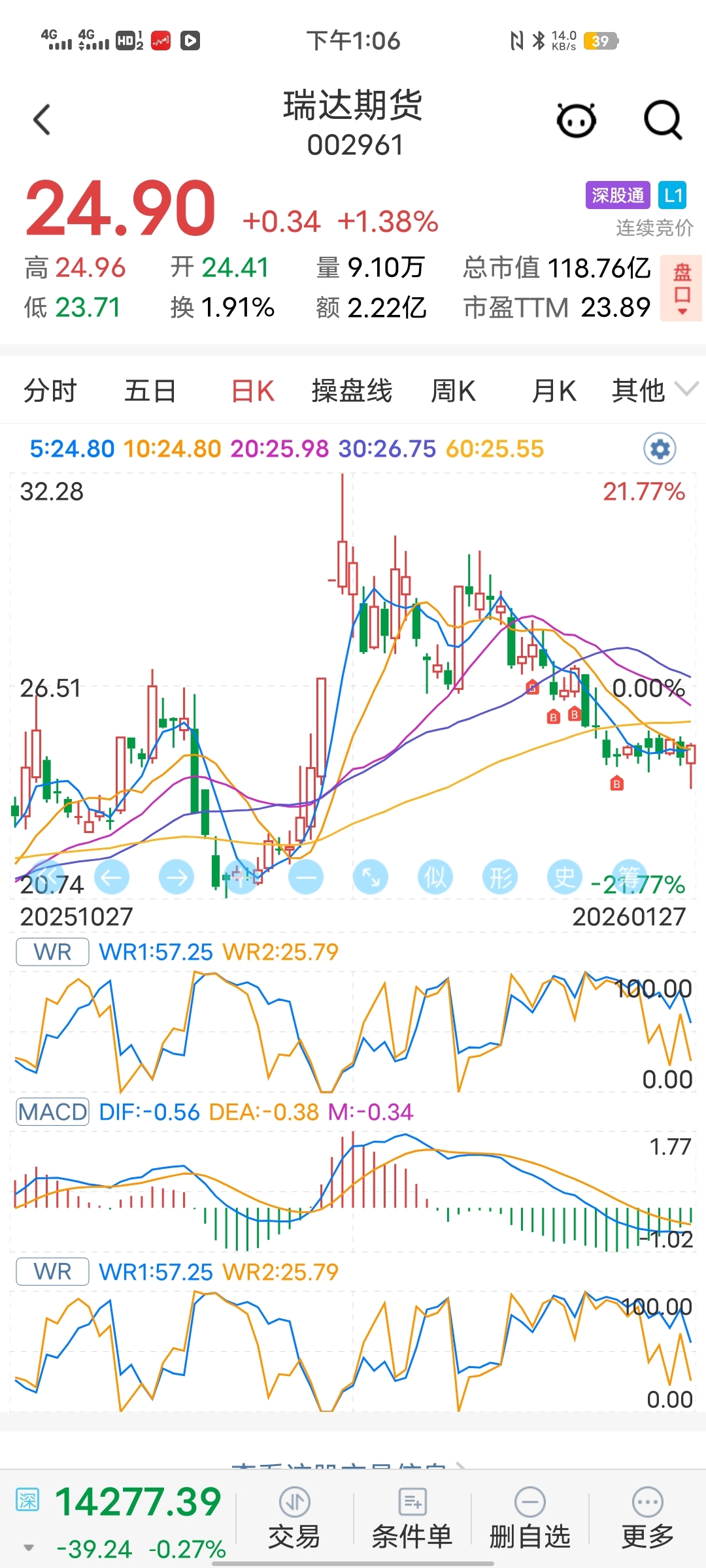Expand chart to fullscreen icon
Image resolution: width=706 pixels, height=1568 pixels.
click(371, 877)
